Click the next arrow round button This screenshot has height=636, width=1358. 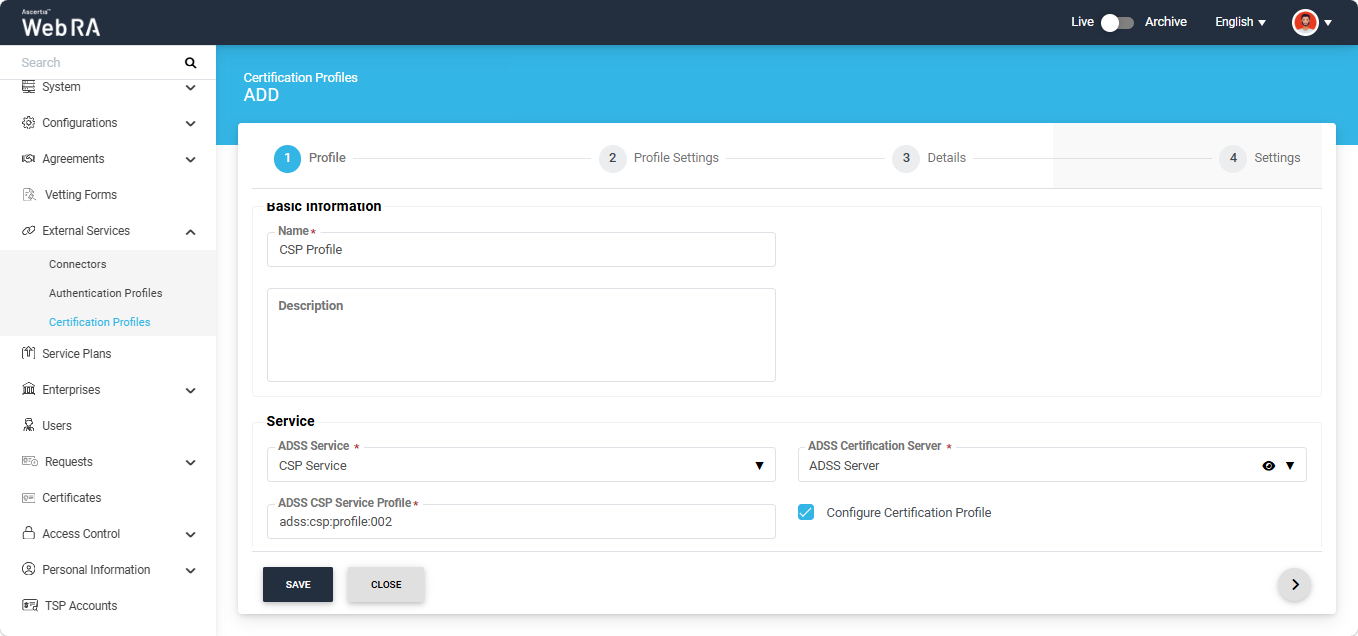[1295, 585]
